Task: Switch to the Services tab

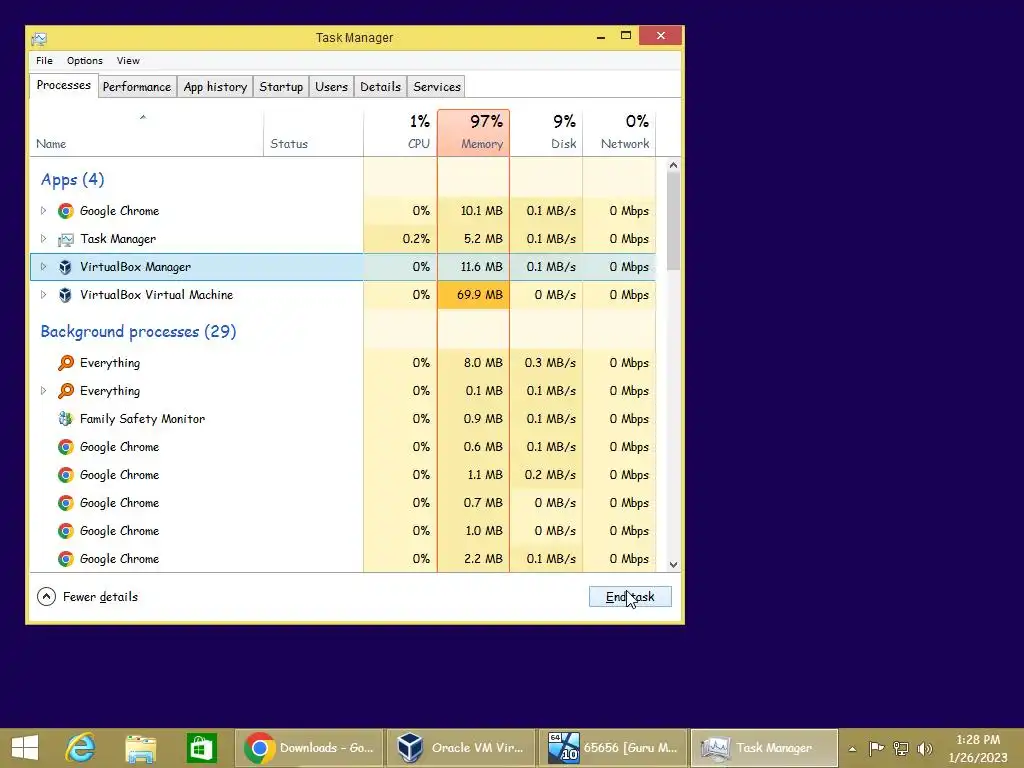Action: (x=437, y=87)
